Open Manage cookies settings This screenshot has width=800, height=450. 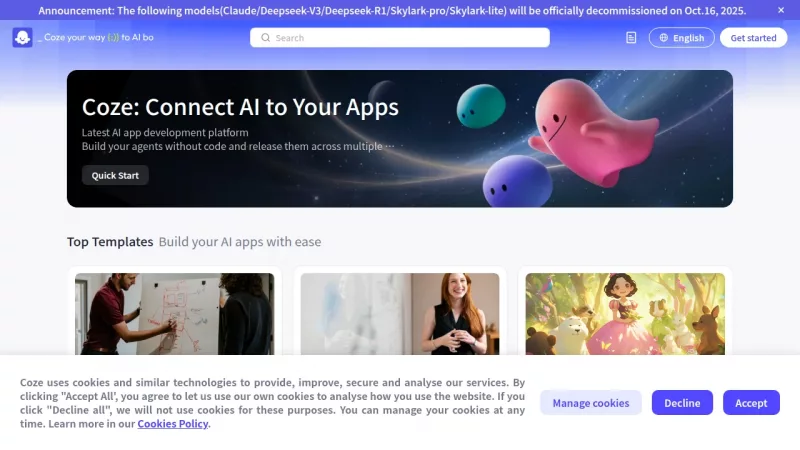591,403
